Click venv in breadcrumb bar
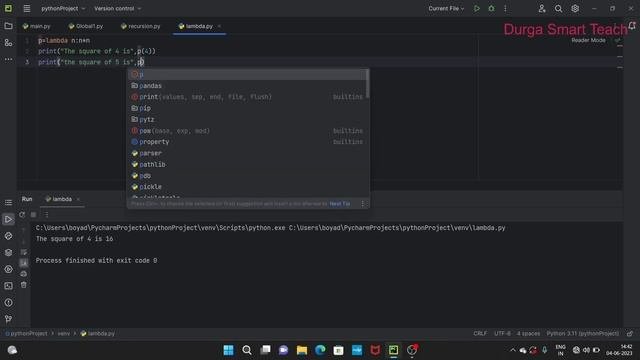Viewport: 640px width, 360px height. 63,333
